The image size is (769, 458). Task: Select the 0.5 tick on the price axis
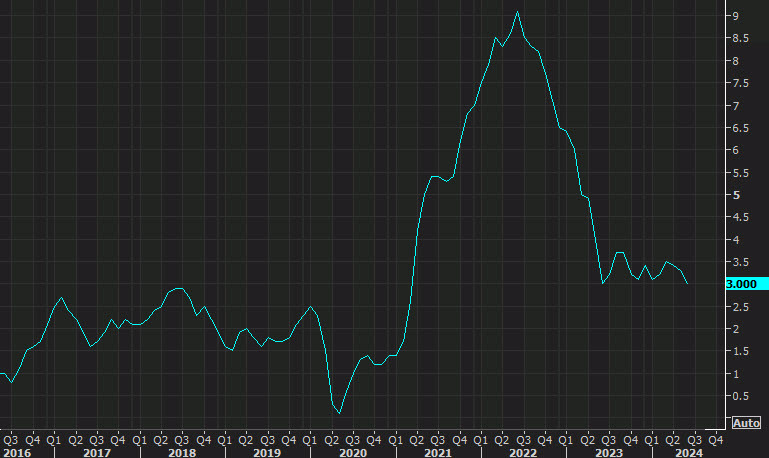point(738,396)
